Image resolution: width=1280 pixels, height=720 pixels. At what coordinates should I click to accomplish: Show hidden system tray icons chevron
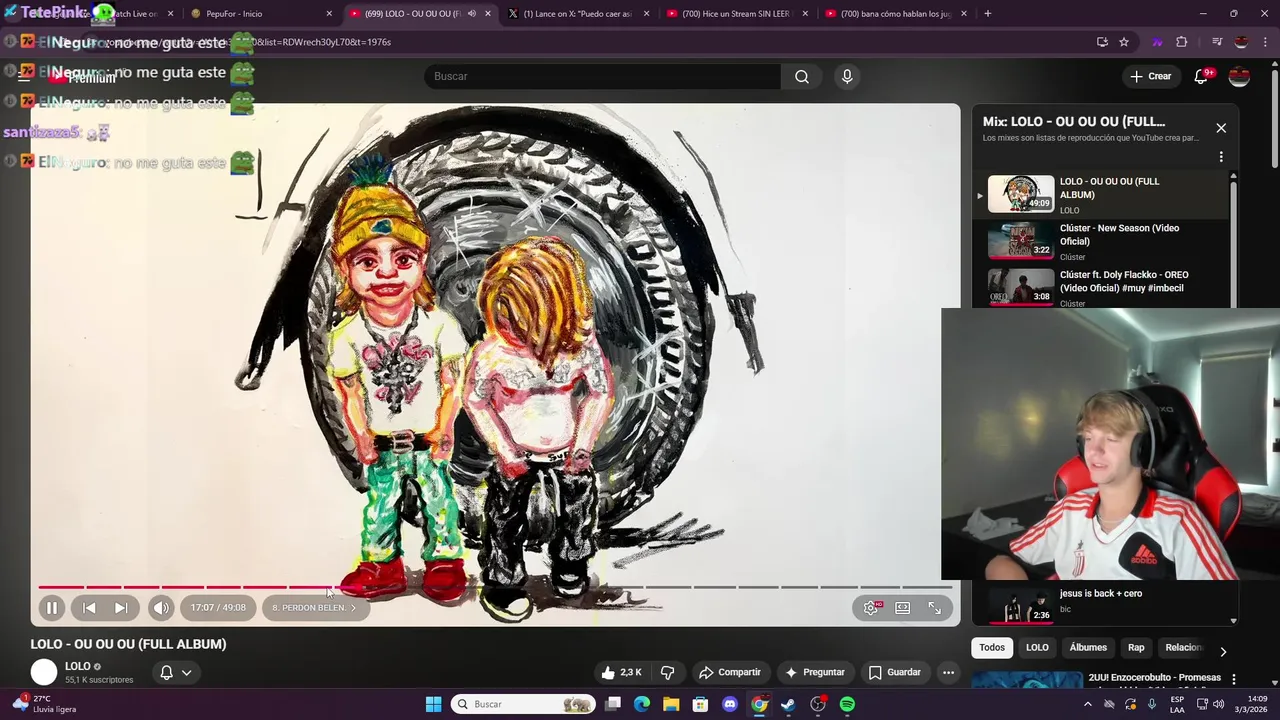tap(1088, 704)
